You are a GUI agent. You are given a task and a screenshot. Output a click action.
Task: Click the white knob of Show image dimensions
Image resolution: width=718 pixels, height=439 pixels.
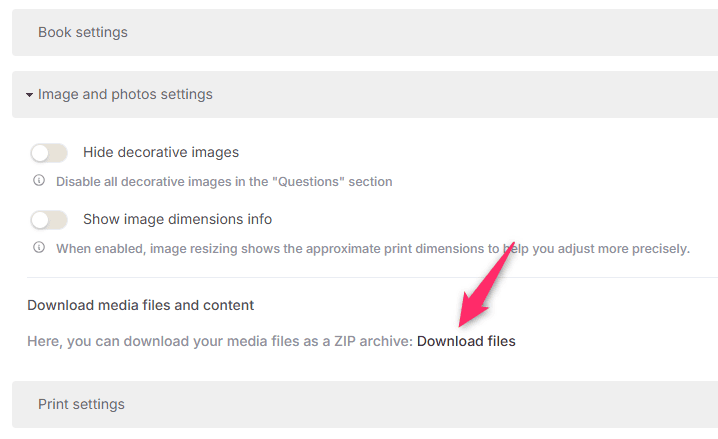41,219
